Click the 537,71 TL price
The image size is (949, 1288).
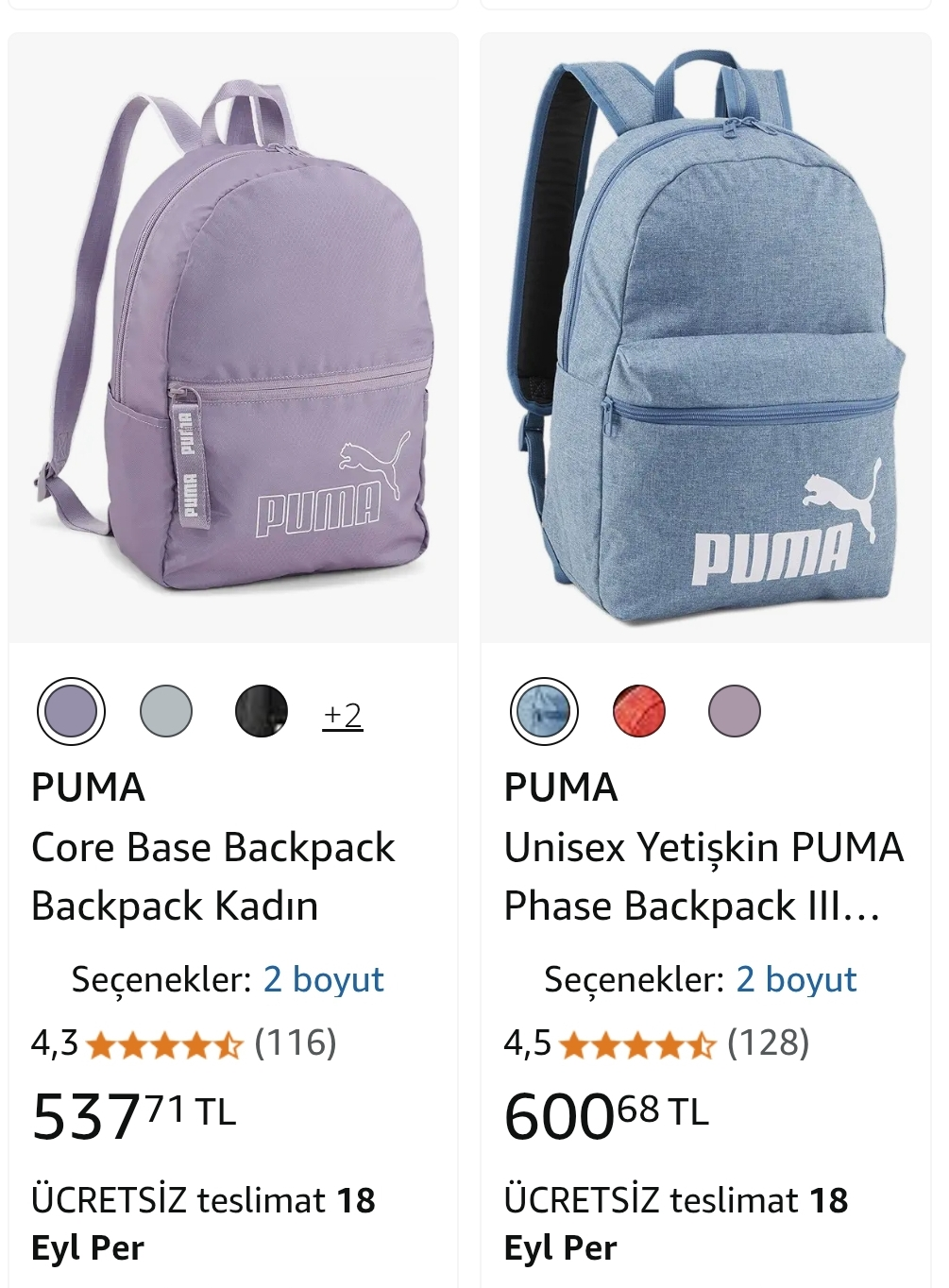(134, 1115)
